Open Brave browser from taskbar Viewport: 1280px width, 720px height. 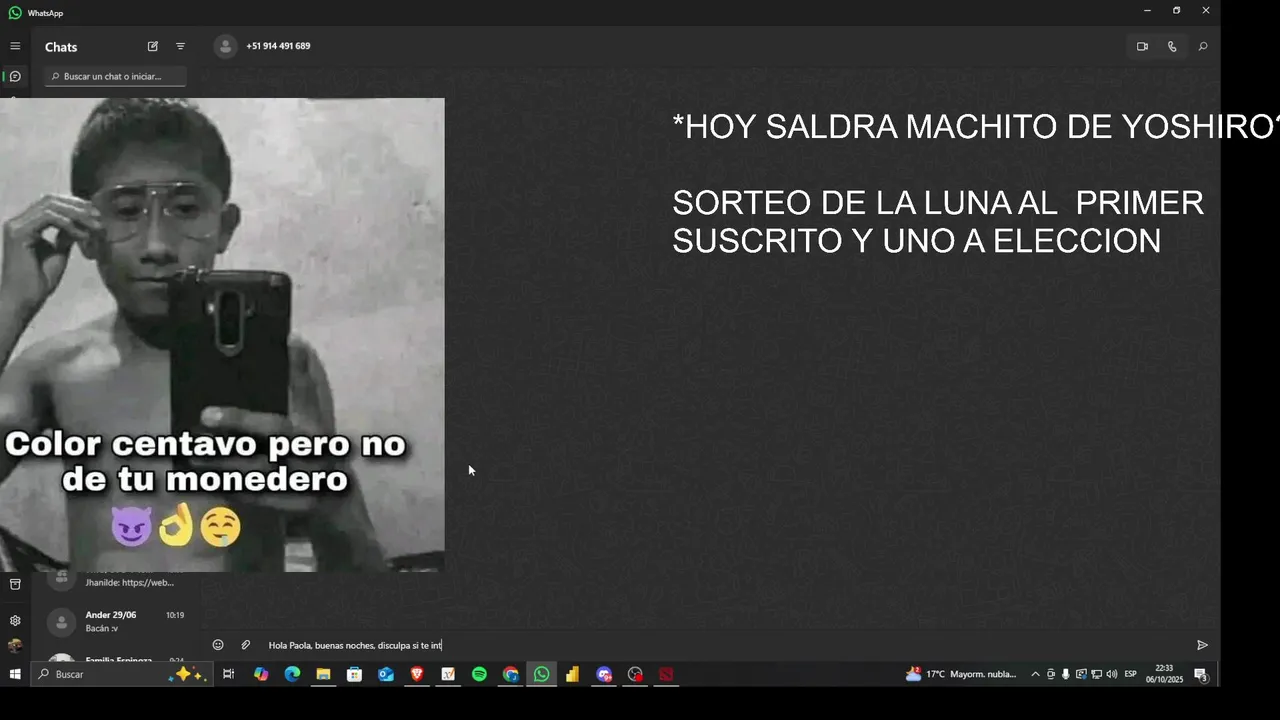(417, 674)
